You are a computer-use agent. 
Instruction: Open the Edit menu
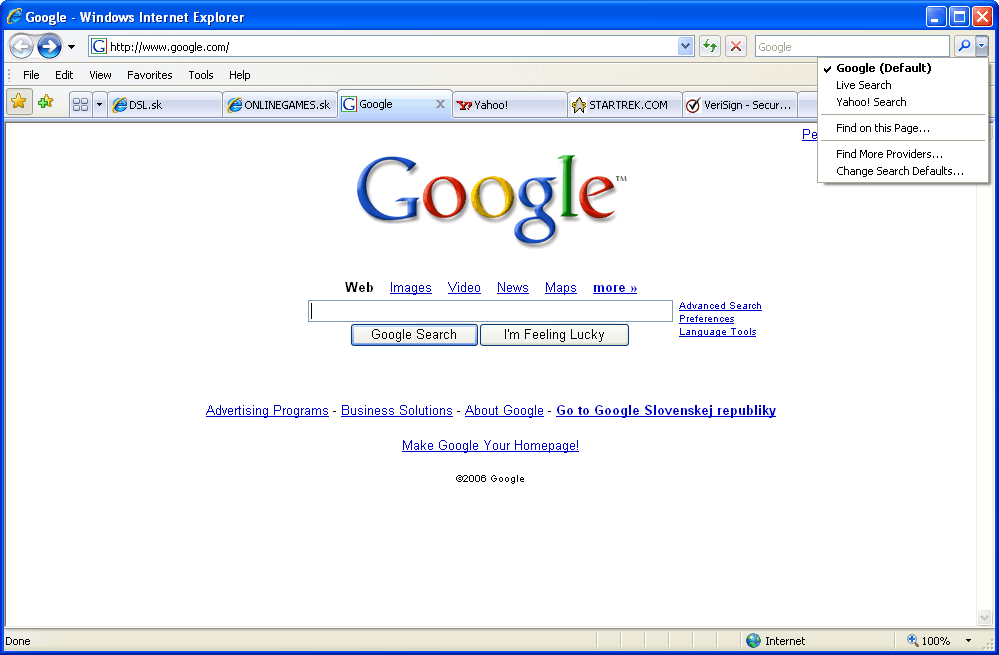pyautogui.click(x=64, y=75)
